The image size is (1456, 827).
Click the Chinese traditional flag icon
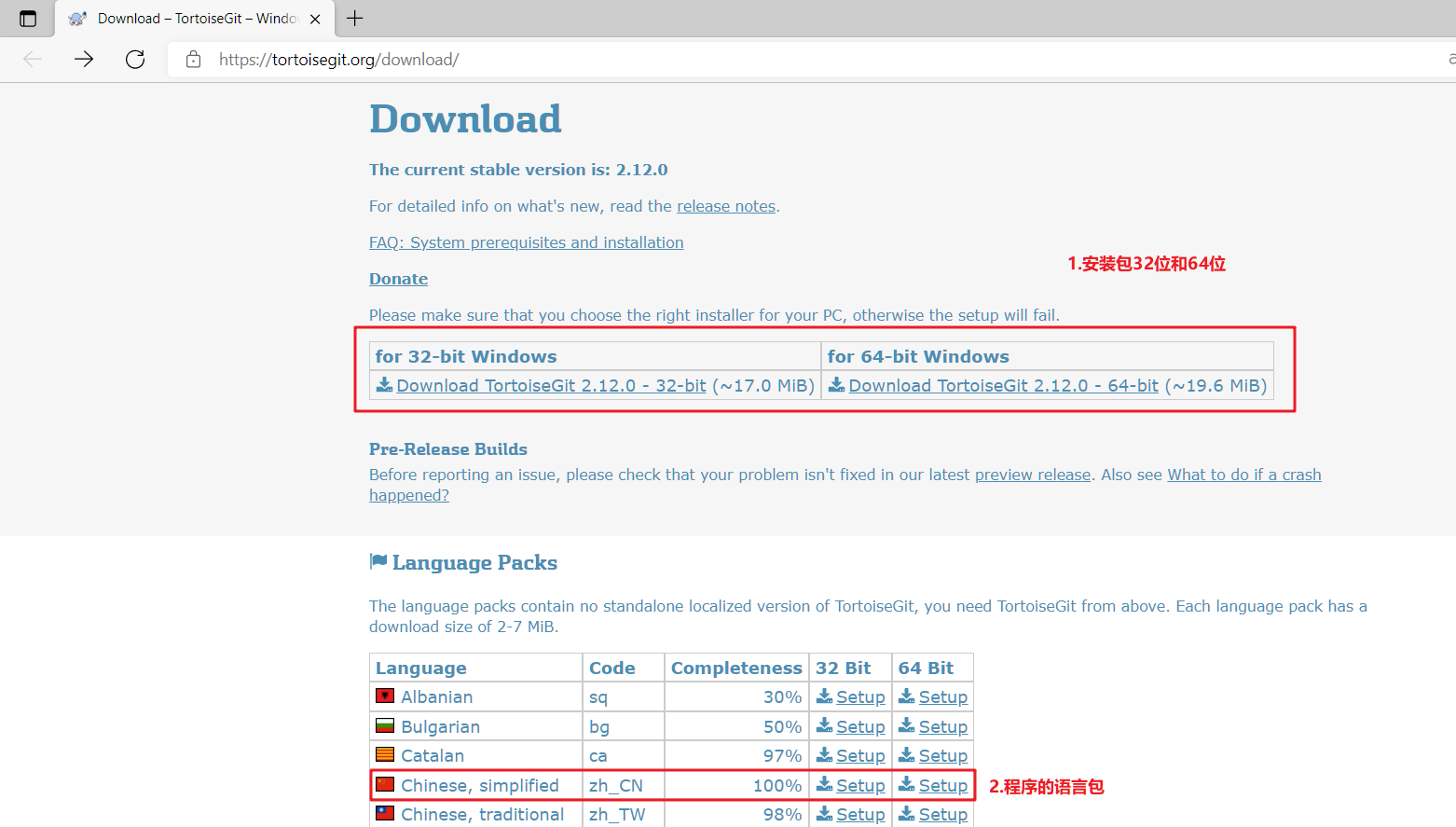385,813
